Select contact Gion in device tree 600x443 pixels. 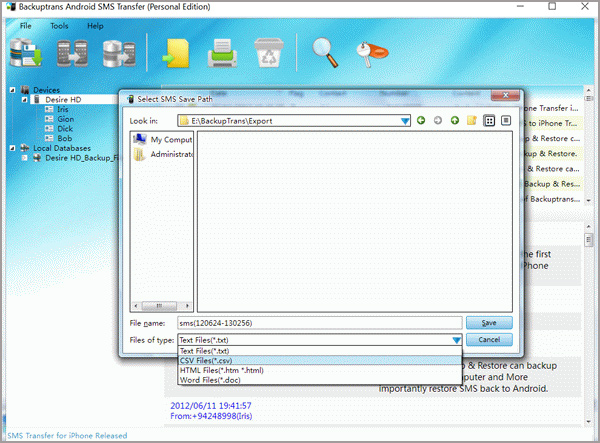65,119
